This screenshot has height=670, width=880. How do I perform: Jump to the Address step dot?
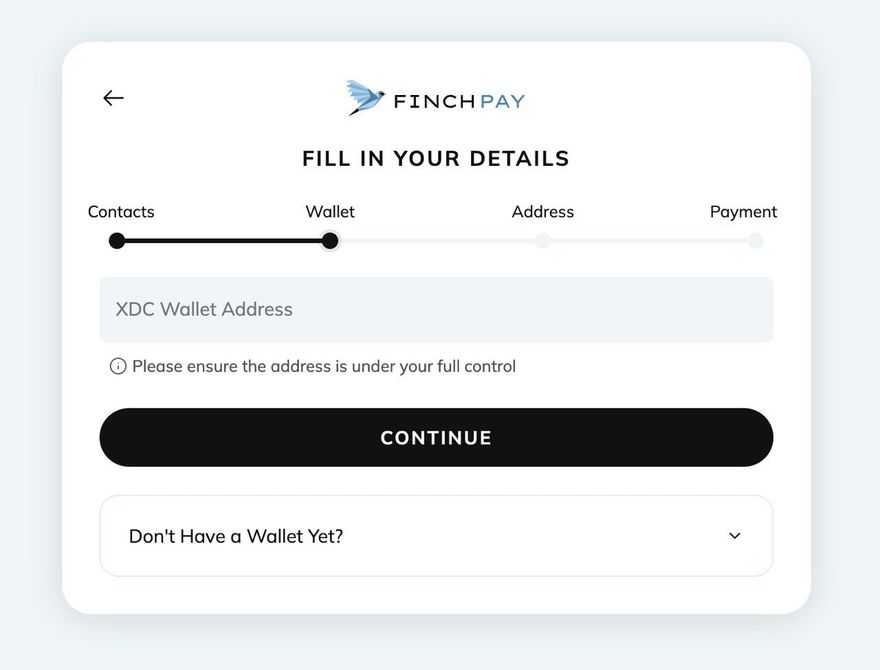pyautogui.click(x=543, y=241)
